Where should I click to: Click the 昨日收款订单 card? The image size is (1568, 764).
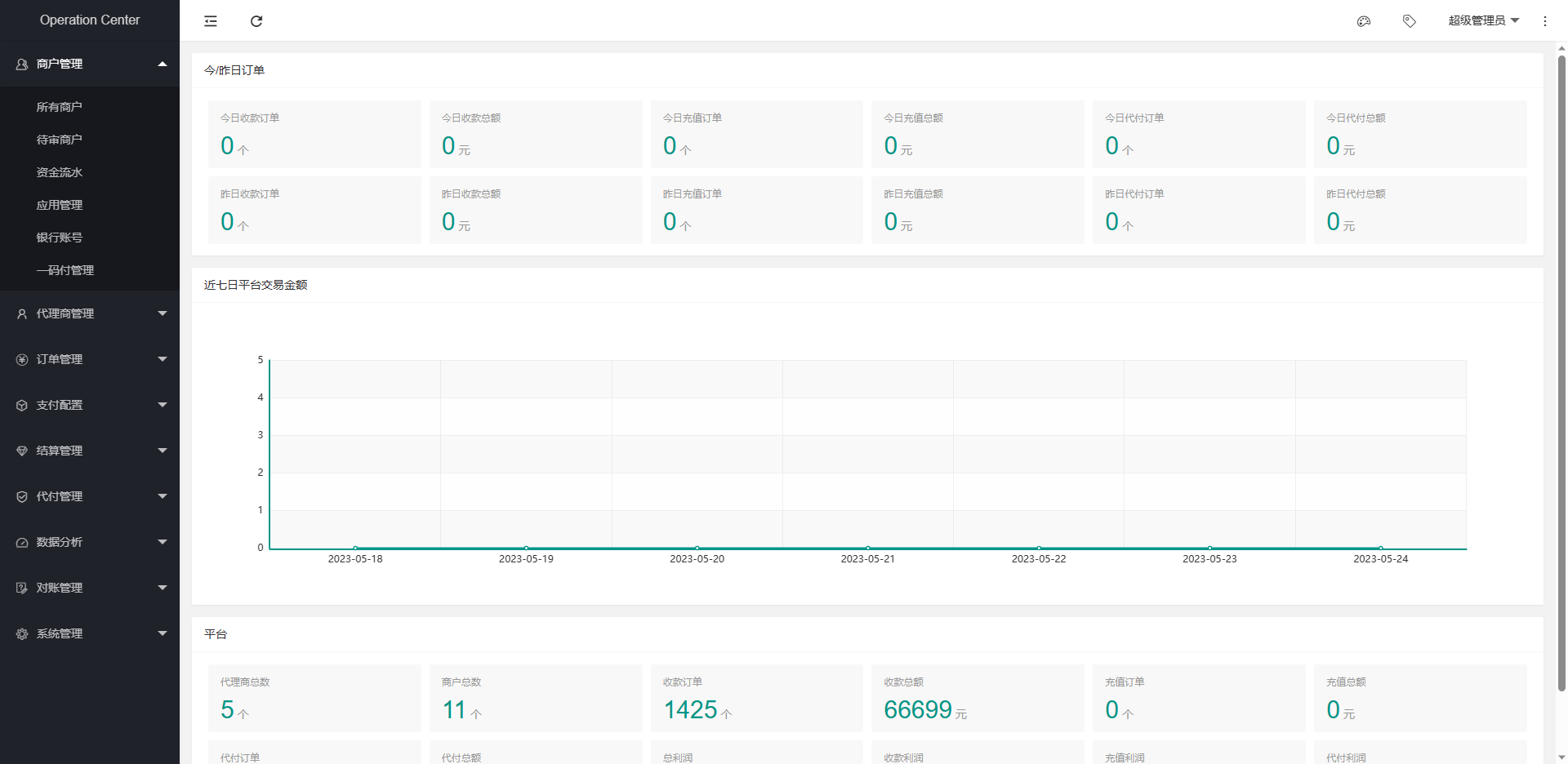[x=314, y=210]
